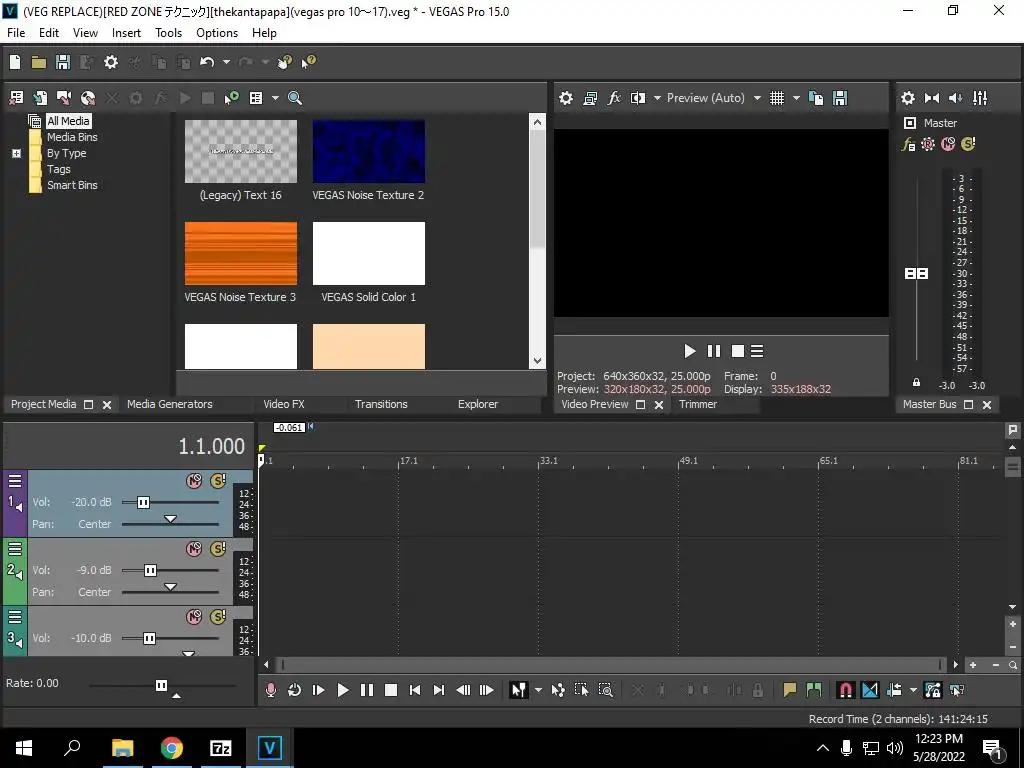
Task: Open Windows Start menu
Action: (24, 748)
